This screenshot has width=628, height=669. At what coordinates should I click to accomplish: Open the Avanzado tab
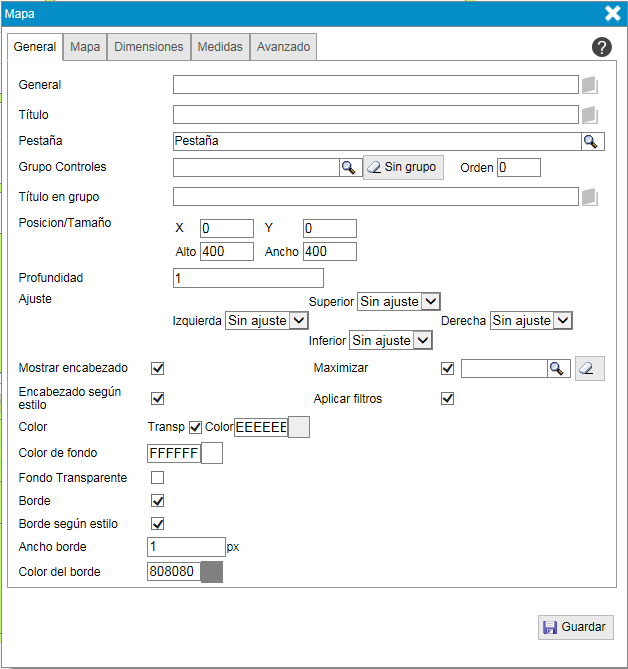[283, 47]
